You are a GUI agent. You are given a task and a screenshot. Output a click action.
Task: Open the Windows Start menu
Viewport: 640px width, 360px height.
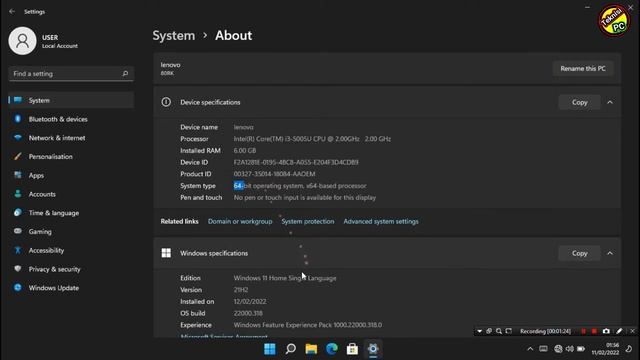click(x=270, y=349)
